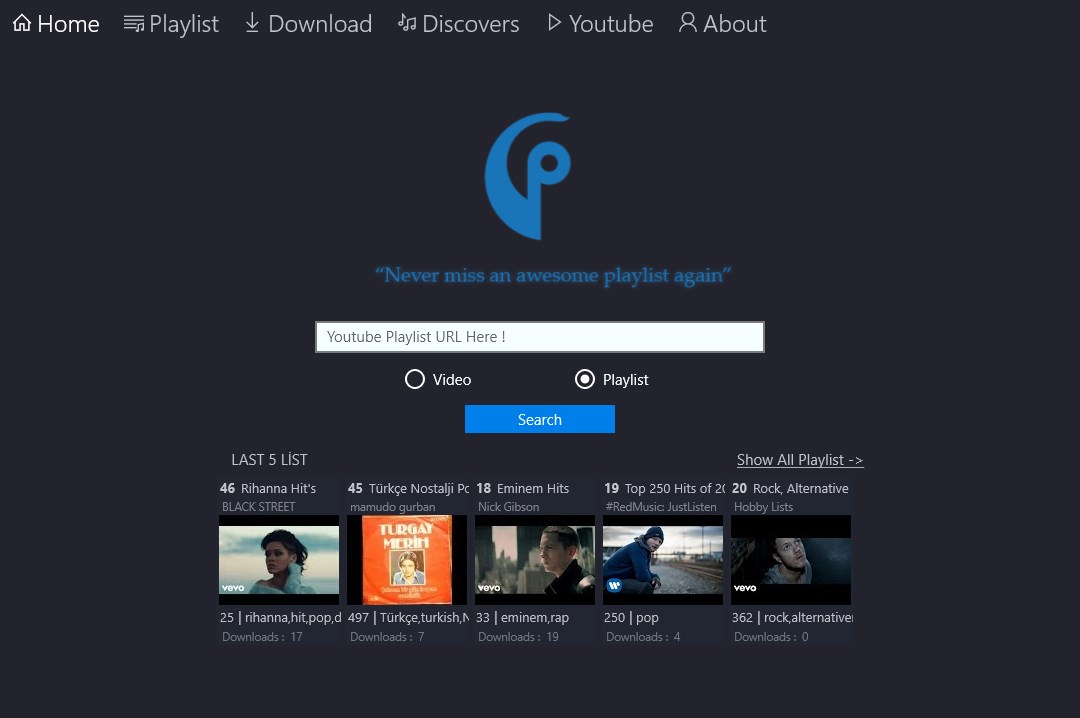Open the Youtube menu label
Viewport: 1080px width, 718px height.
point(611,24)
